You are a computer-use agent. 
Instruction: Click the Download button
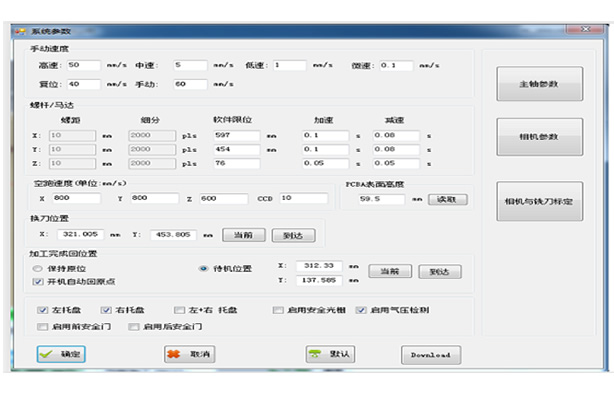431,355
